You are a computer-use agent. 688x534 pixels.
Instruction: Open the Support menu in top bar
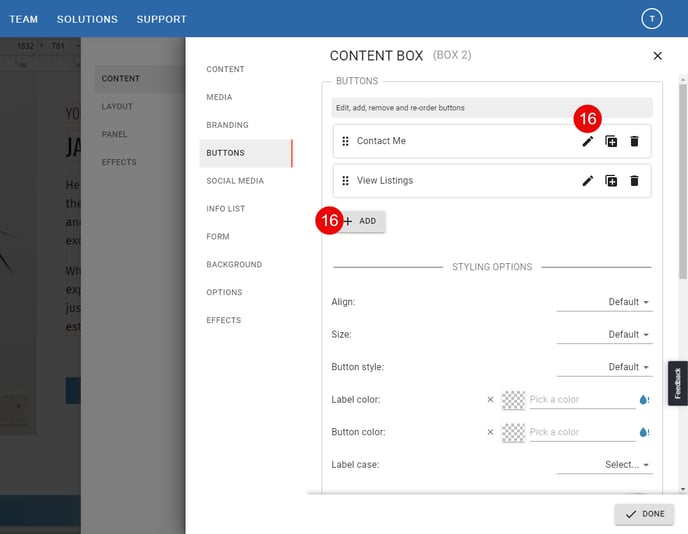[x=161, y=19]
